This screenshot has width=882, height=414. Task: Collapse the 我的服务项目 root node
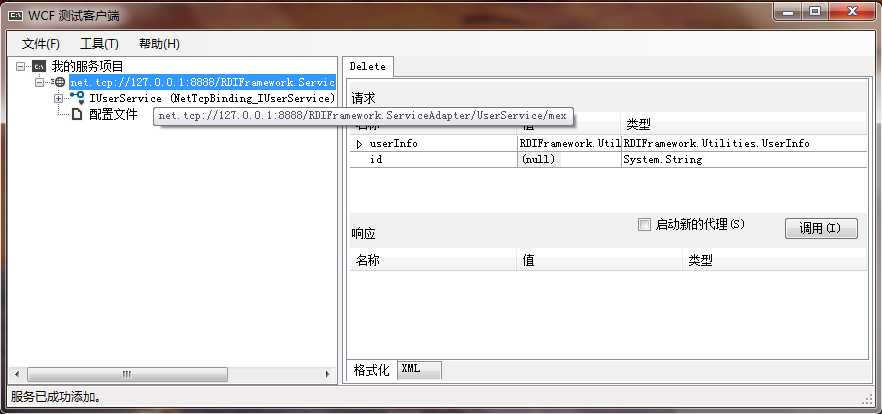22,66
